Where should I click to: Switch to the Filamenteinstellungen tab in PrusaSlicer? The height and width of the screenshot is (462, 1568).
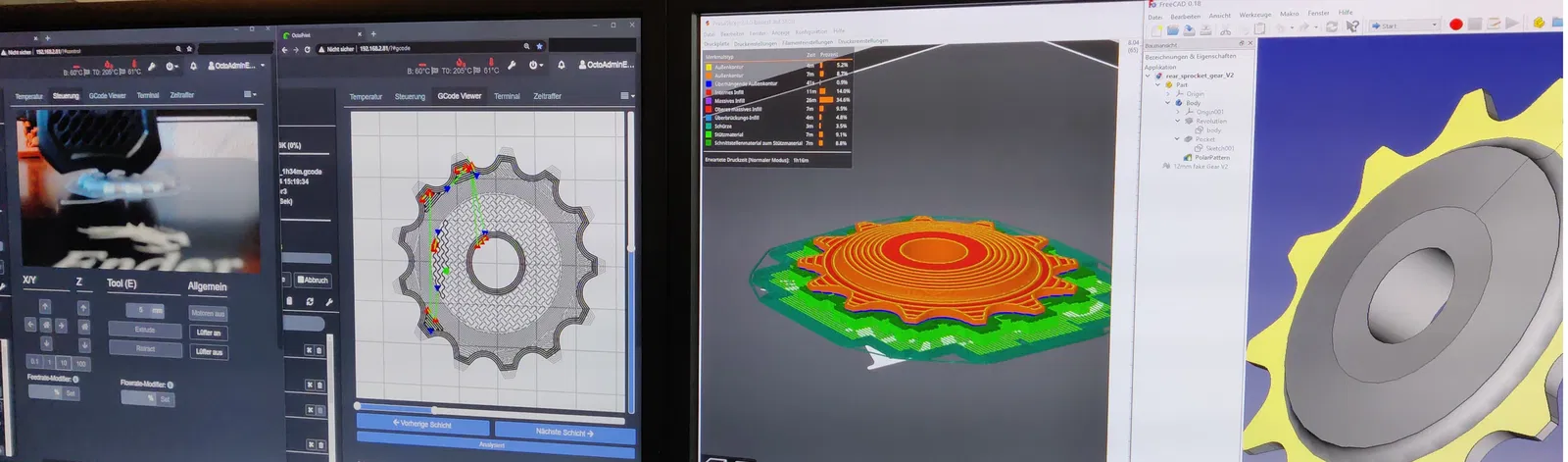click(x=808, y=42)
